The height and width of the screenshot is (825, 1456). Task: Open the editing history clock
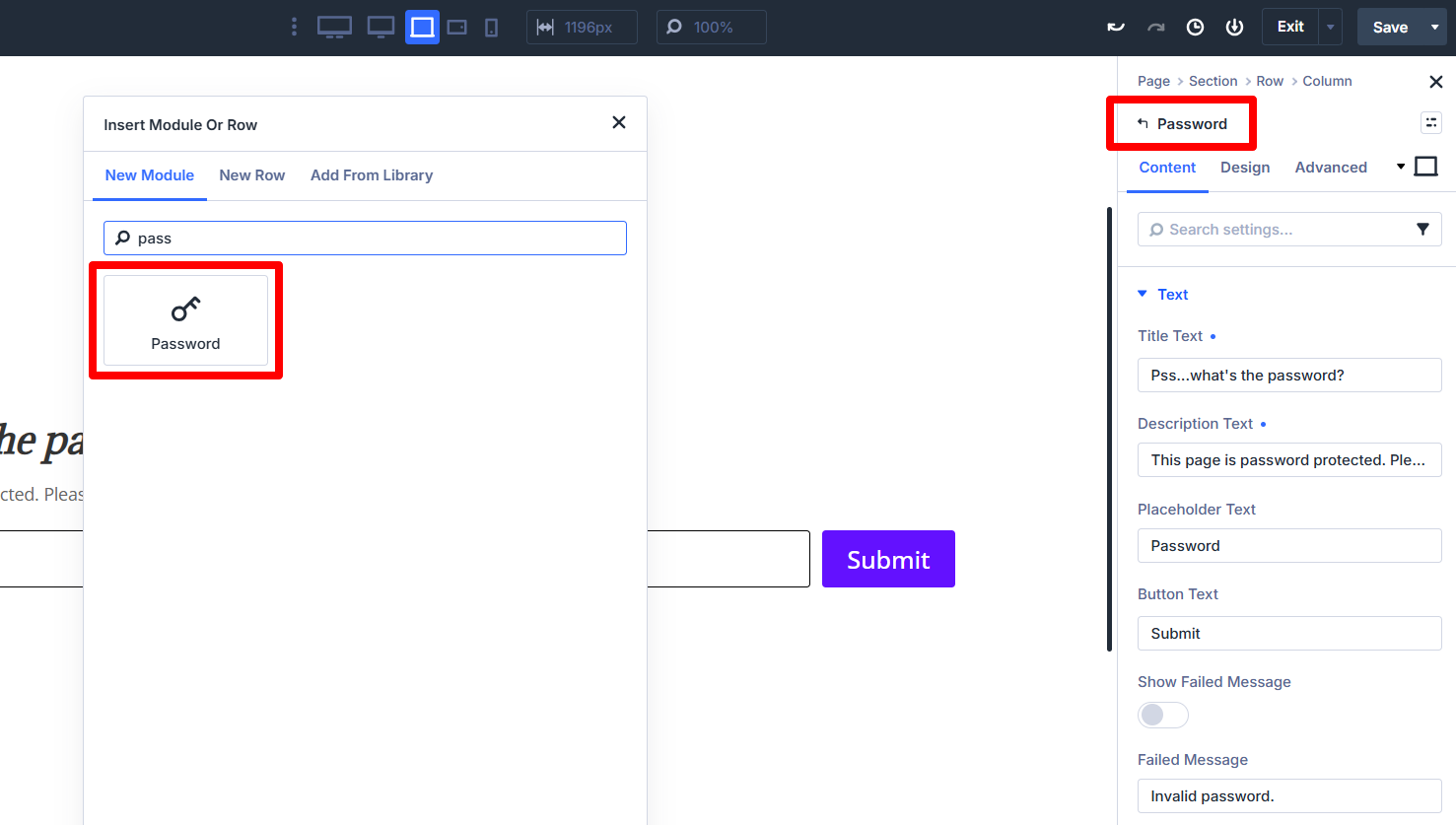pyautogui.click(x=1195, y=27)
